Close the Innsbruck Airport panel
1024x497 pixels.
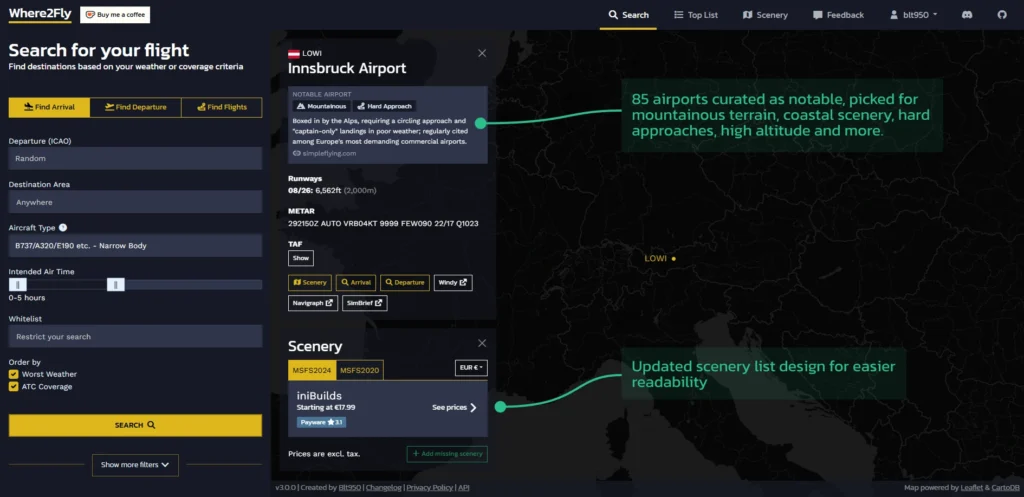pyautogui.click(x=482, y=53)
